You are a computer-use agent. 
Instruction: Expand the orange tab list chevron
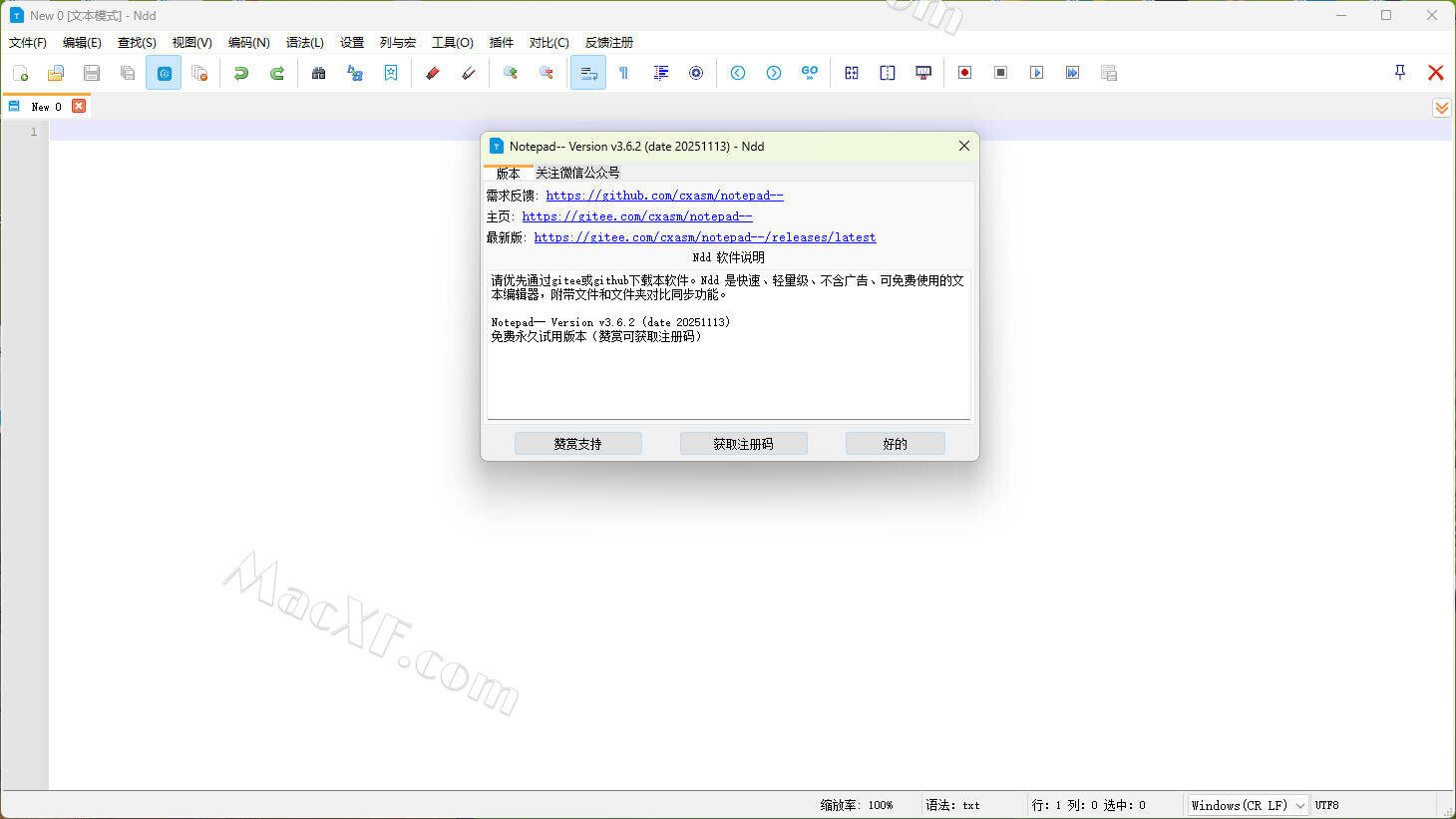click(1441, 108)
